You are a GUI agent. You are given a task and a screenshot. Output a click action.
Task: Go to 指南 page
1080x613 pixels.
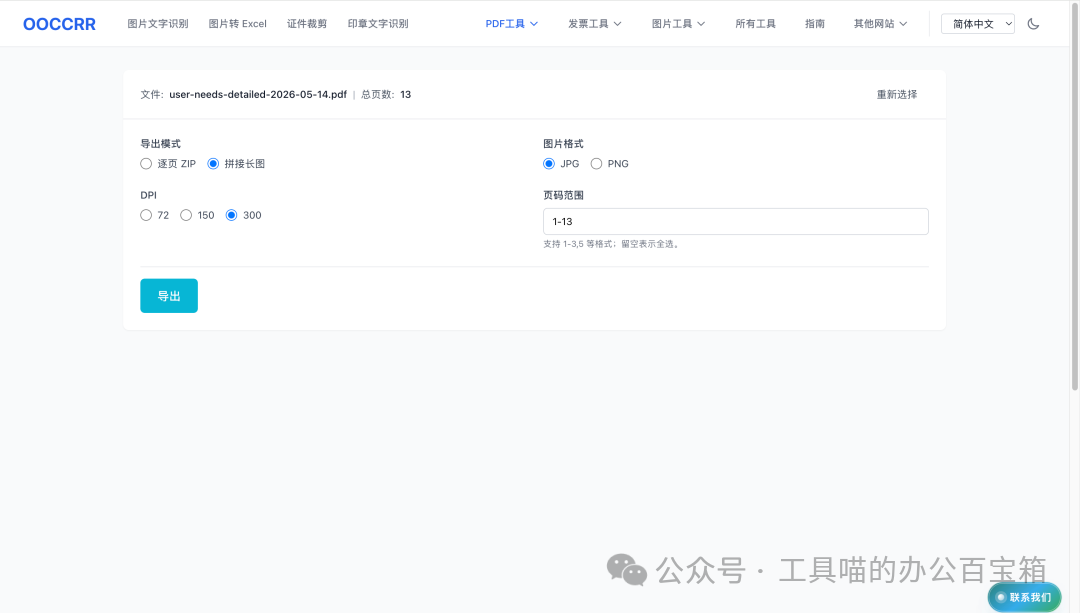(x=815, y=24)
